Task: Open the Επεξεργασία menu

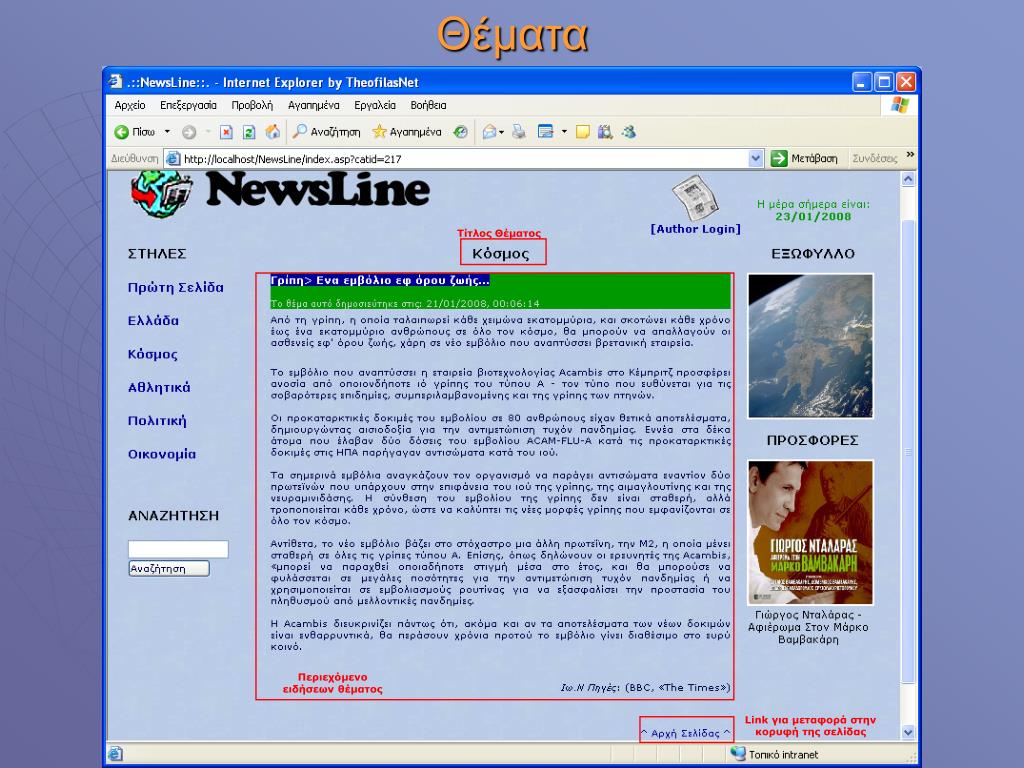Action: coord(188,105)
